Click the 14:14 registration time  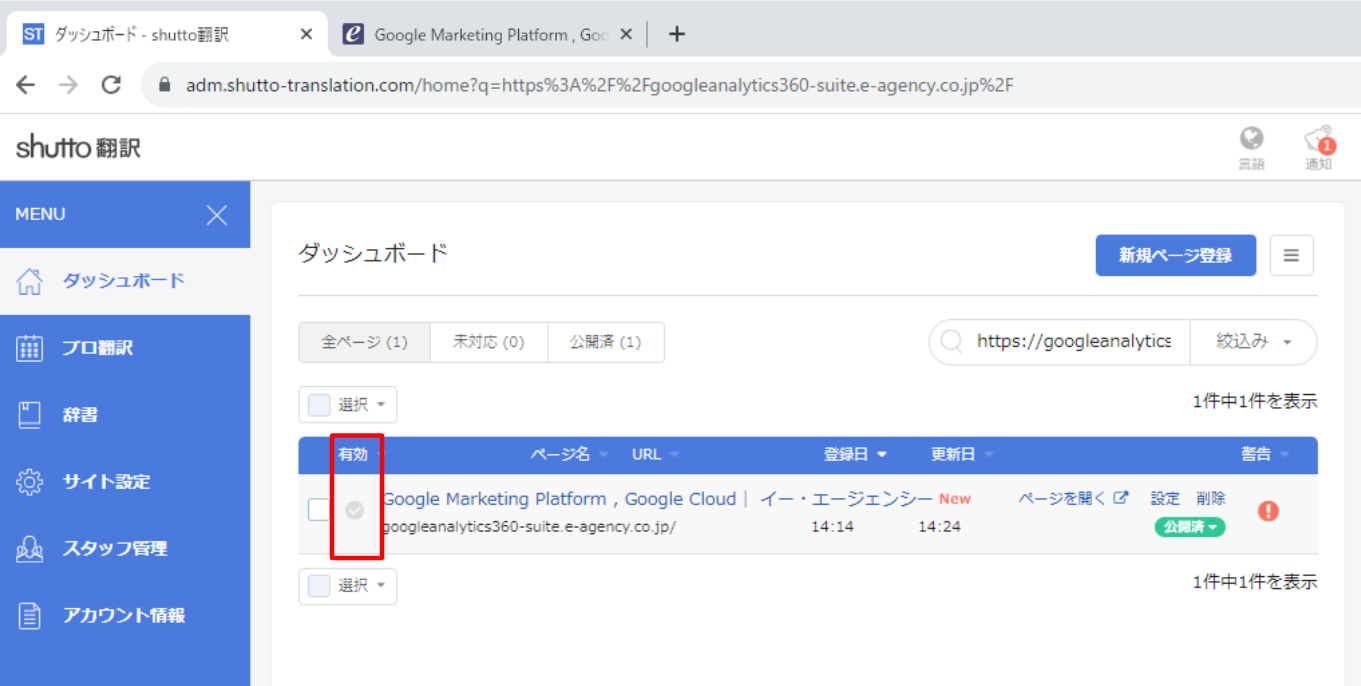(x=832, y=527)
